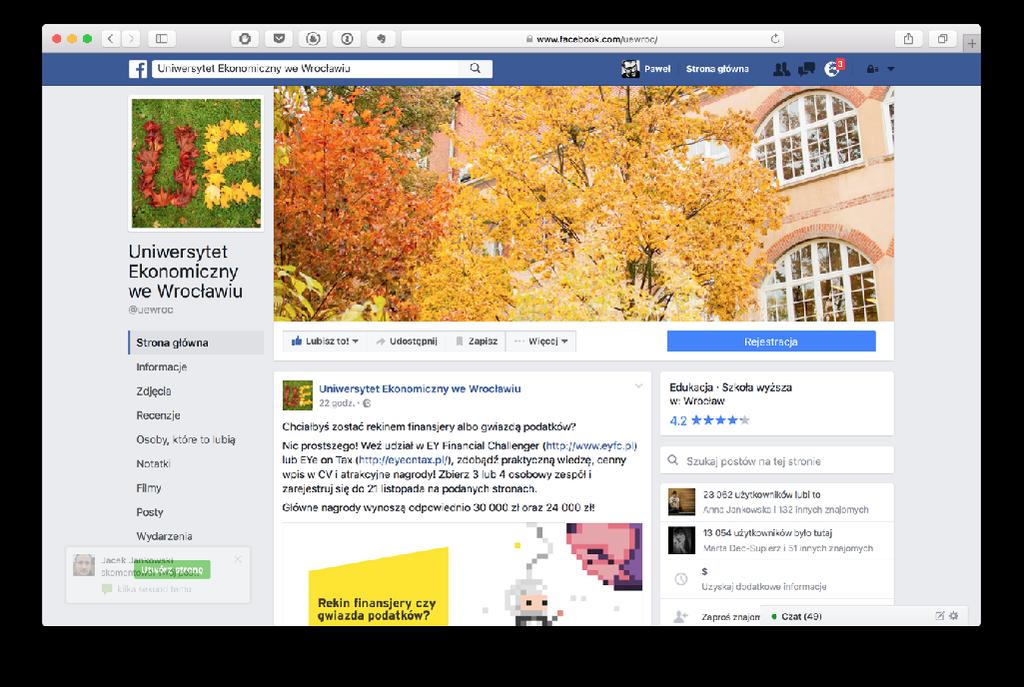The image size is (1024, 687).
Task: Open a new tab with the plus button
Action: 972,43
